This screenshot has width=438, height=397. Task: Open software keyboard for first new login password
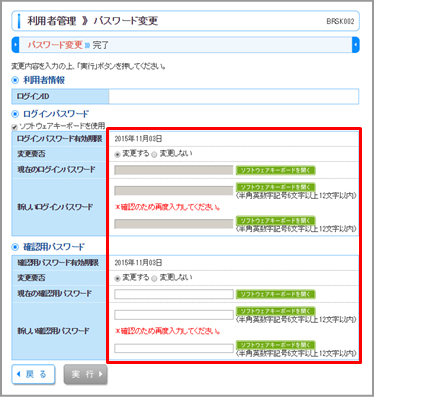pyautogui.click(x=276, y=187)
